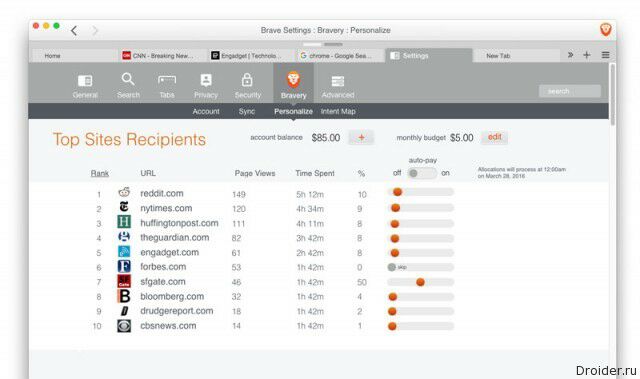
Task: Click the huffingtonpost.com URL text
Action: (x=179, y=223)
